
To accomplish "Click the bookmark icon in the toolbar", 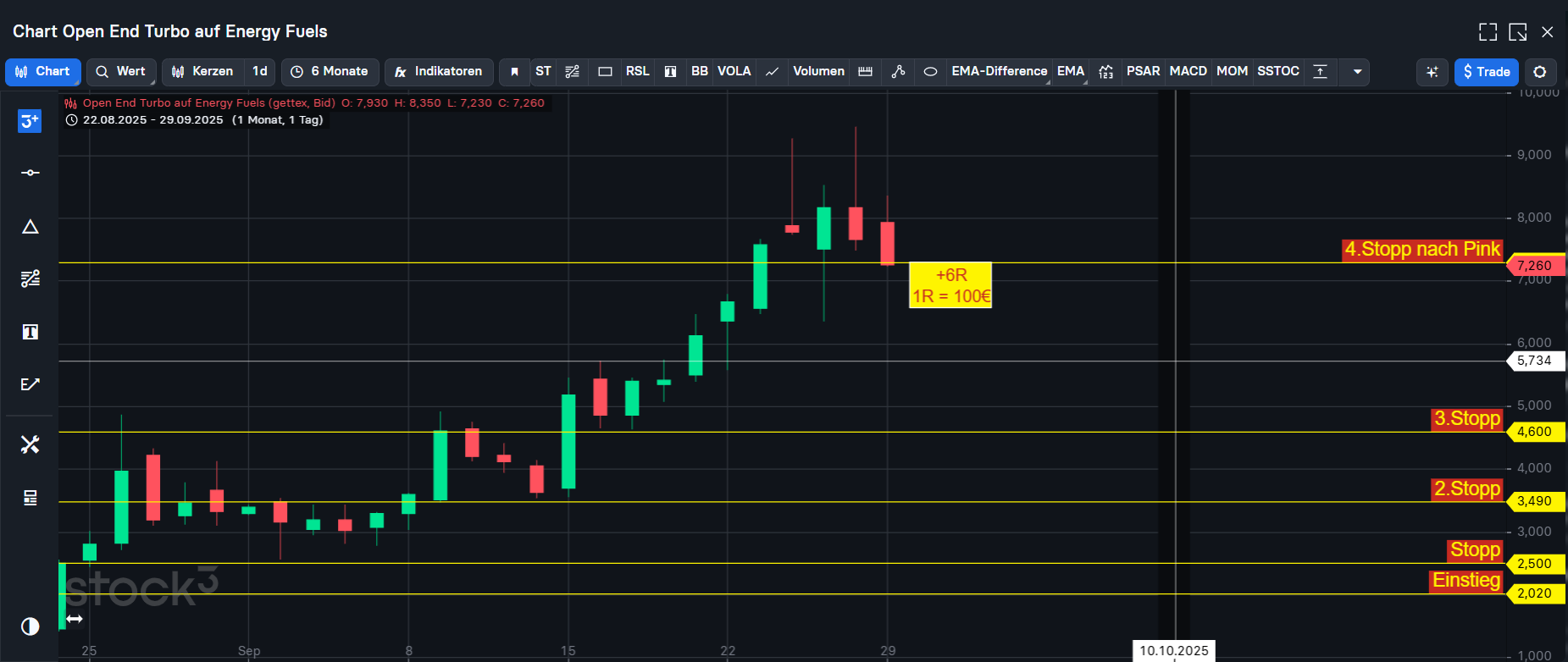I will click(514, 72).
